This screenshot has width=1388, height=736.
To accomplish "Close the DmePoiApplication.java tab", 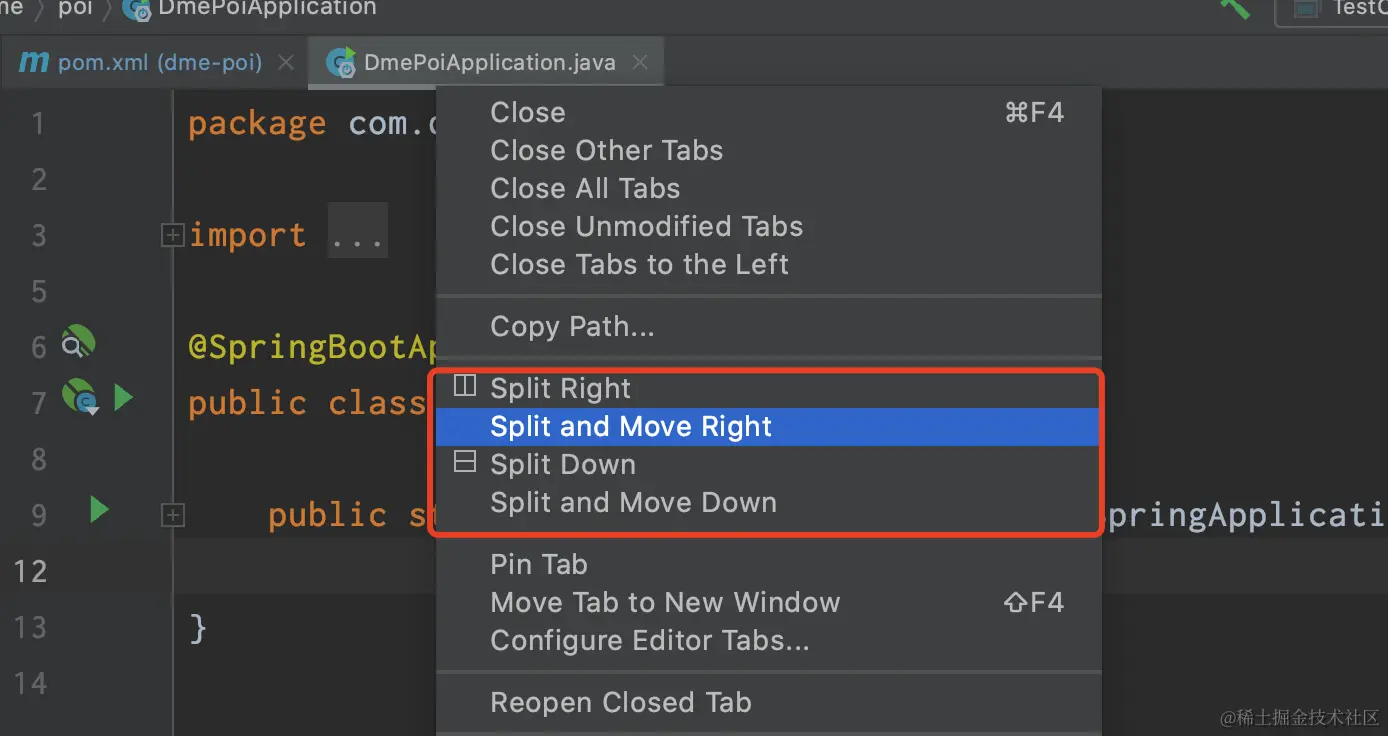I will coord(640,62).
